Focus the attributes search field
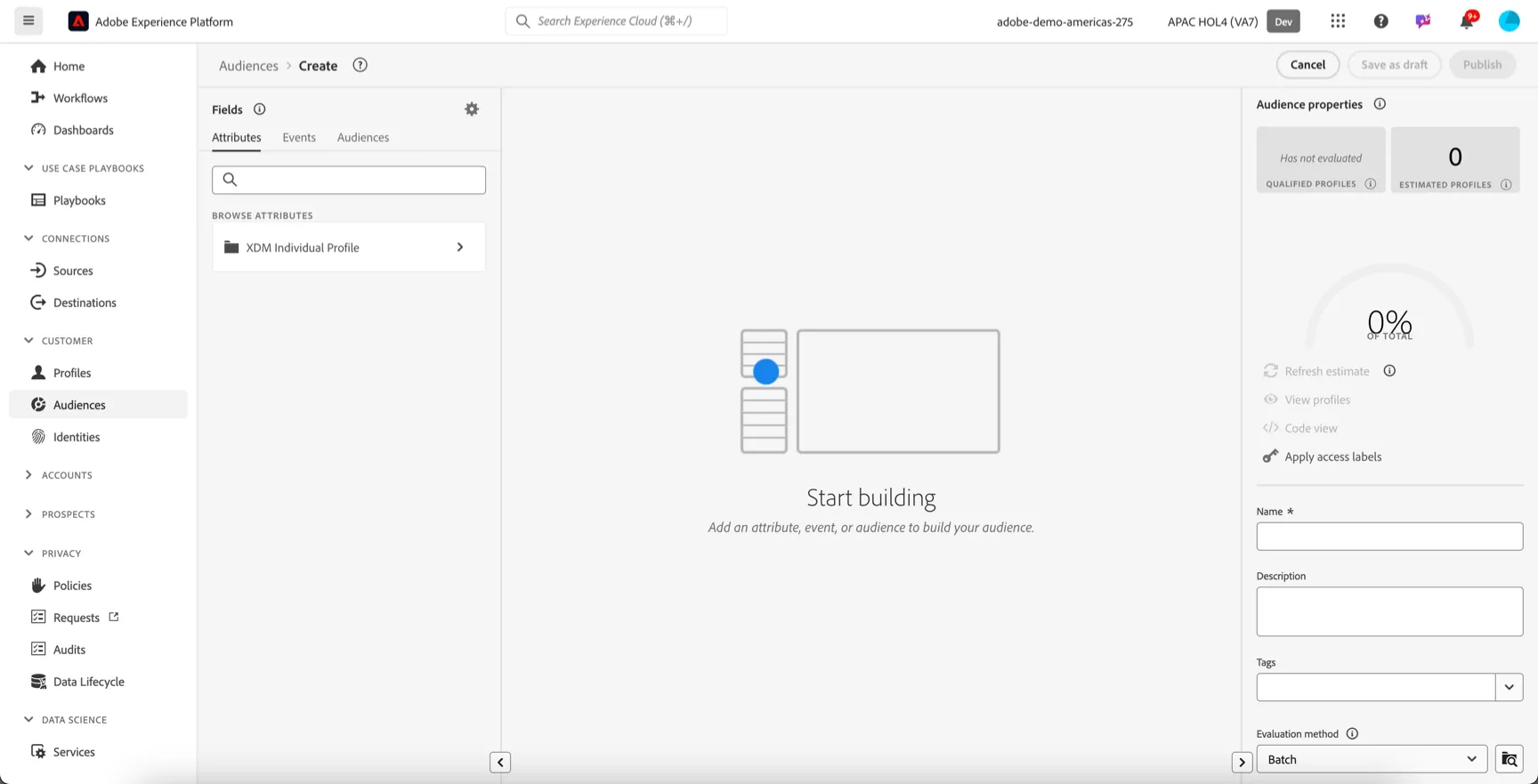This screenshot has height=784, width=1538. (349, 180)
